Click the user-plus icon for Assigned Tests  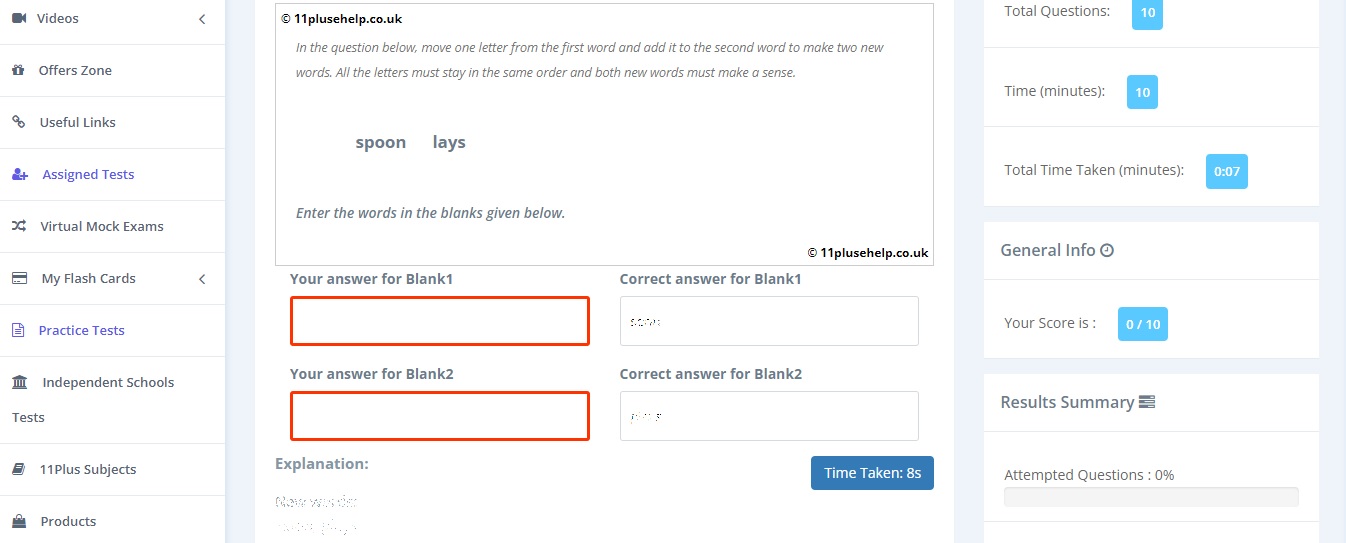20,174
